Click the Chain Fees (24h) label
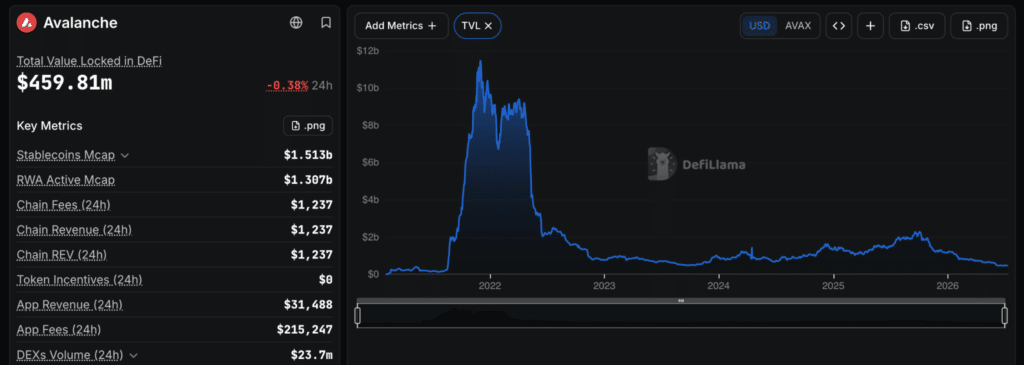Image resolution: width=1024 pixels, height=365 pixels. click(x=63, y=205)
